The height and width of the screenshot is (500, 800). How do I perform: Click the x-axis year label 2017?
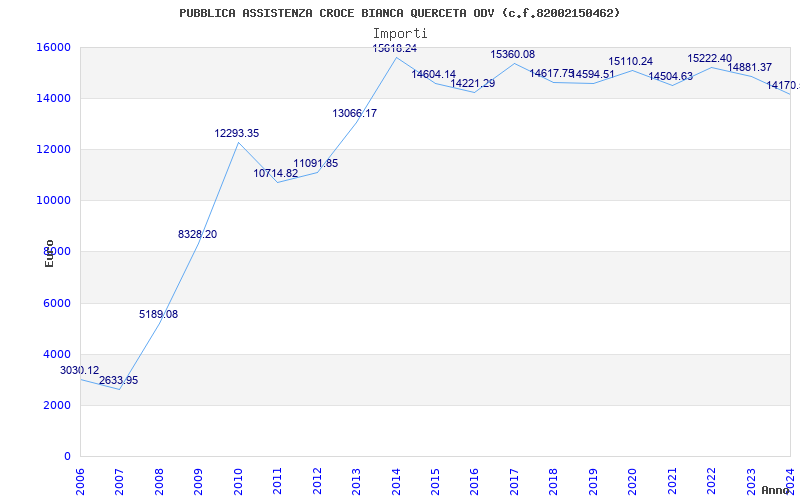514,480
